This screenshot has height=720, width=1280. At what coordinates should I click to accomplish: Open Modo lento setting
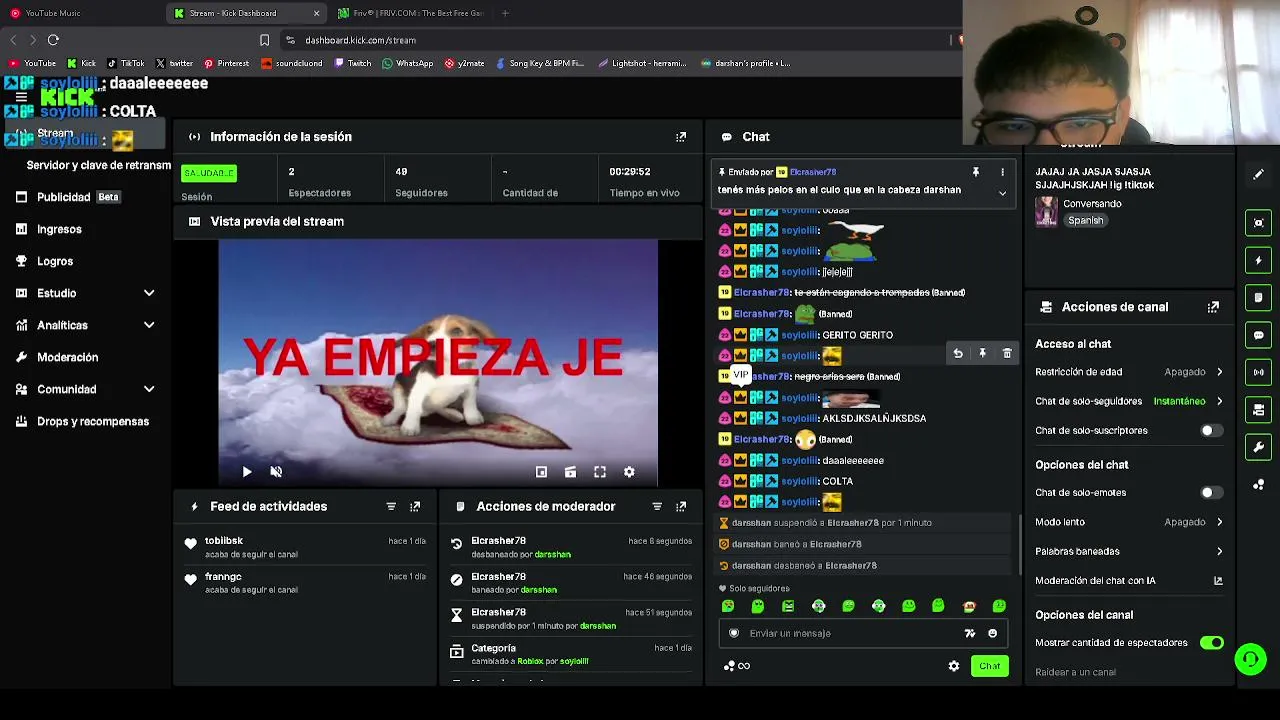[1129, 522]
